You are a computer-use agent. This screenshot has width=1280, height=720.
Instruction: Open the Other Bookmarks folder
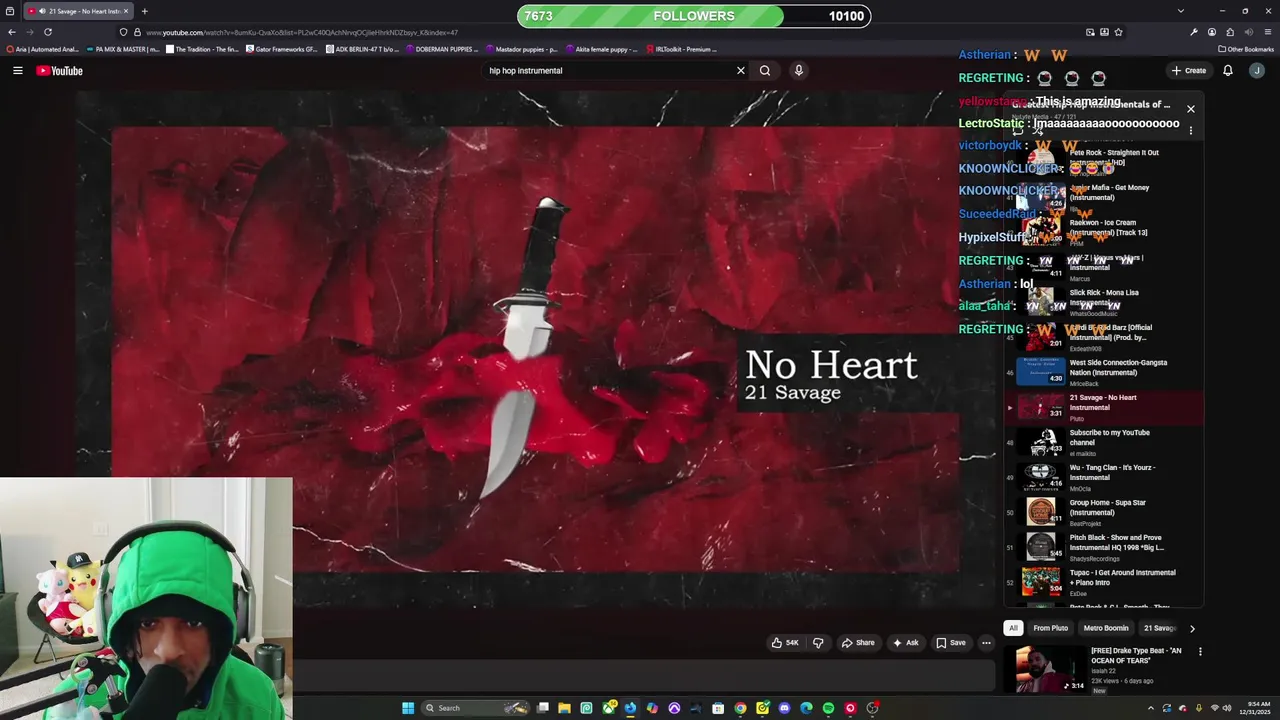coord(1246,49)
